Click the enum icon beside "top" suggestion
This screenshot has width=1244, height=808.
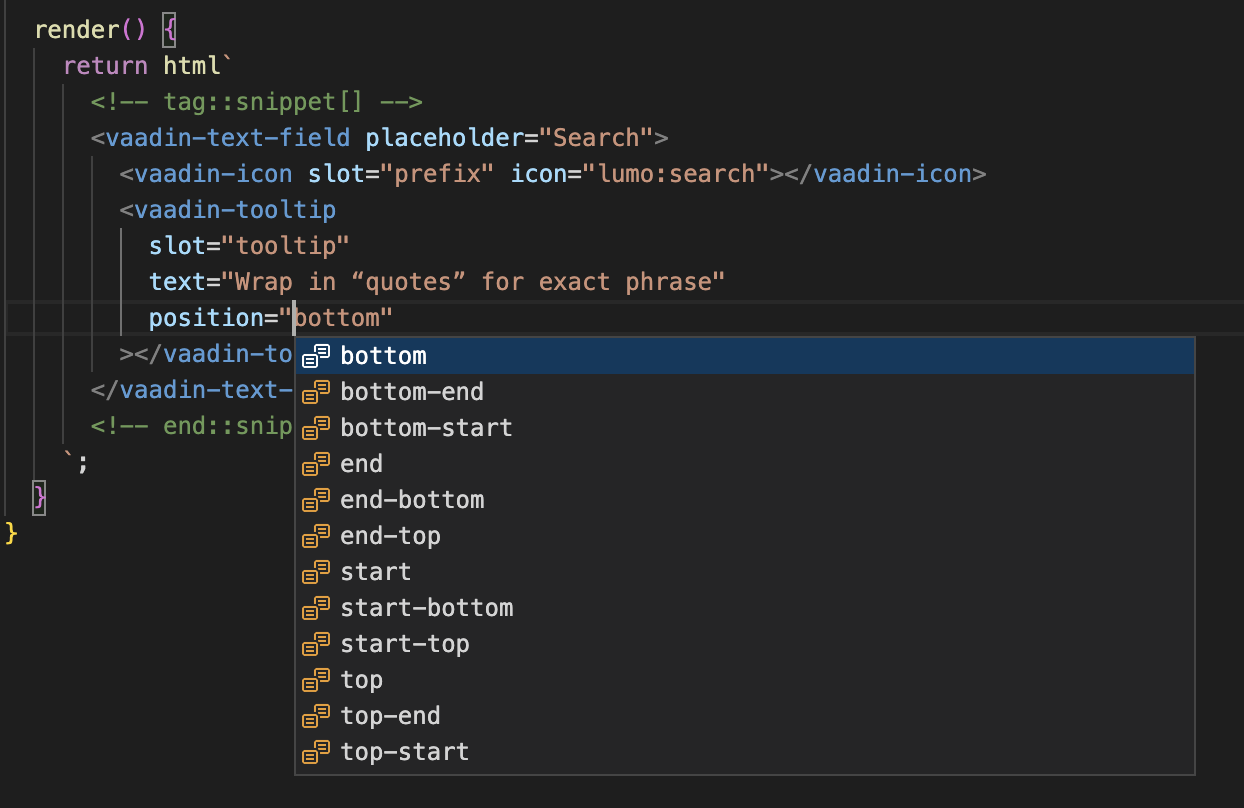pyautogui.click(x=316, y=679)
